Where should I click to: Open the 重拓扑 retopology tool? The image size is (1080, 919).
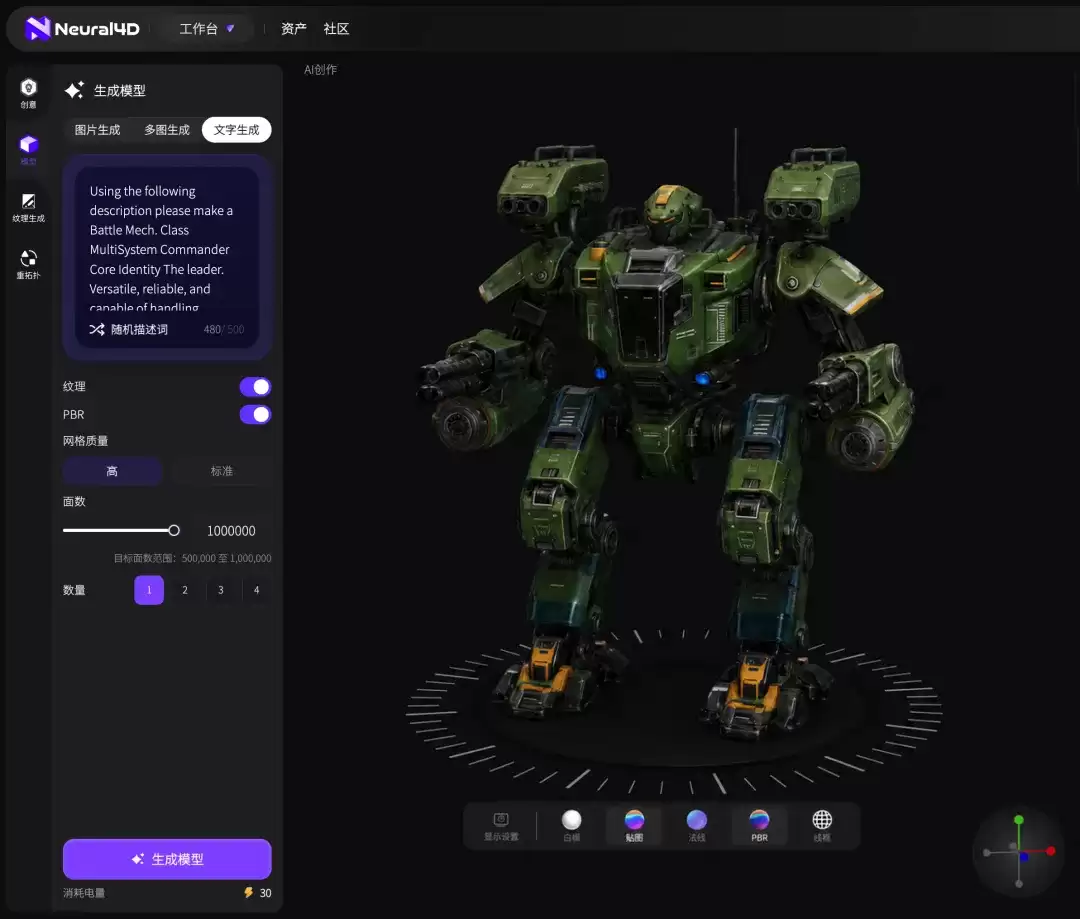click(28, 265)
